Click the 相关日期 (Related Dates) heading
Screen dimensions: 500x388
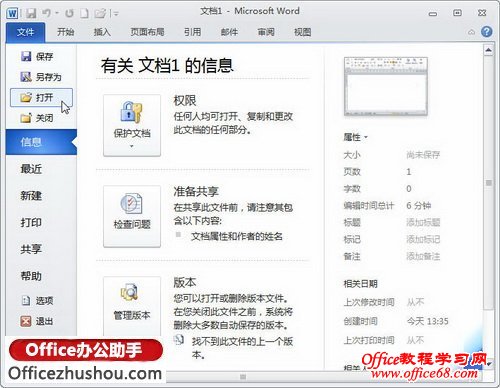point(360,284)
